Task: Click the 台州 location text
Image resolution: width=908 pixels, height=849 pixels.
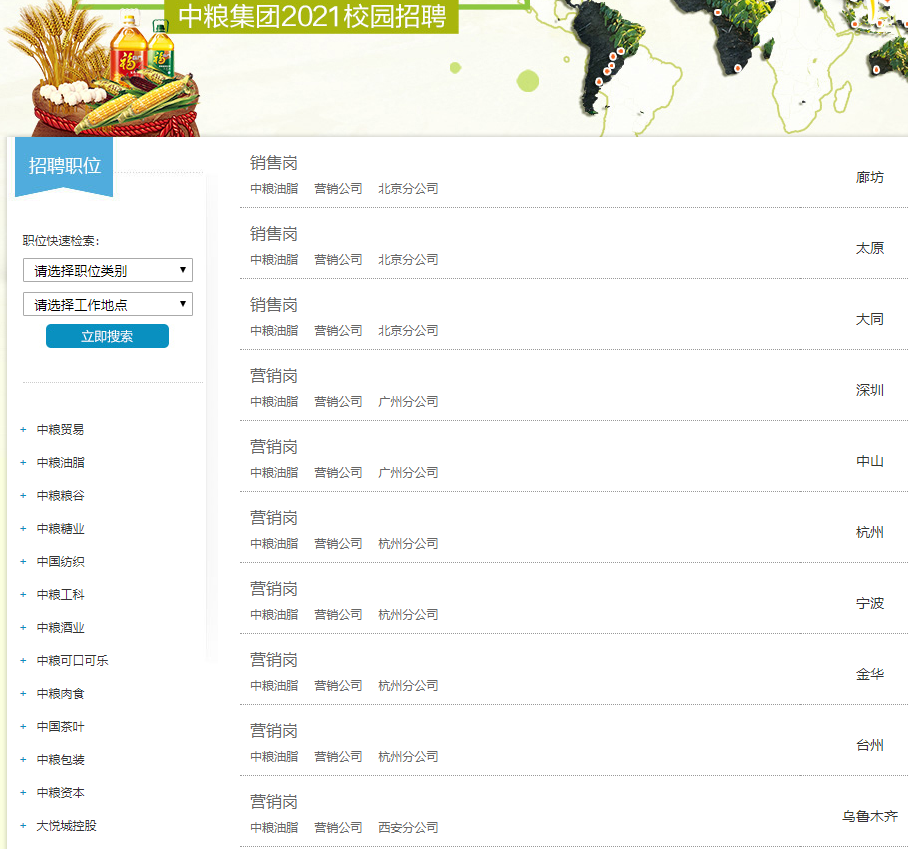Action: (x=870, y=745)
